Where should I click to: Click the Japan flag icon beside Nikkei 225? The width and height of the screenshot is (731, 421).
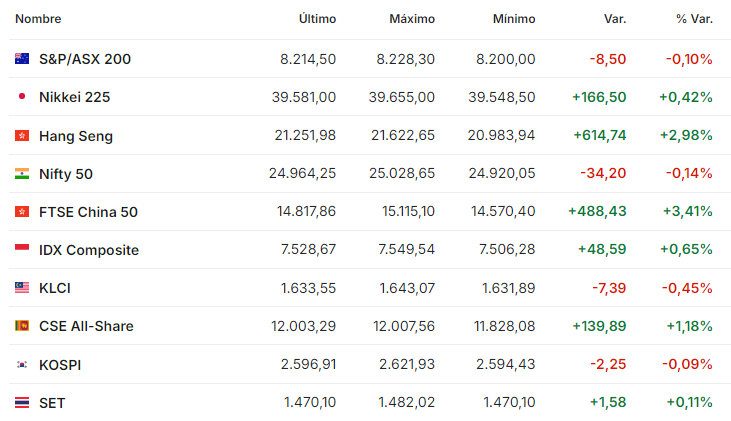(22, 97)
